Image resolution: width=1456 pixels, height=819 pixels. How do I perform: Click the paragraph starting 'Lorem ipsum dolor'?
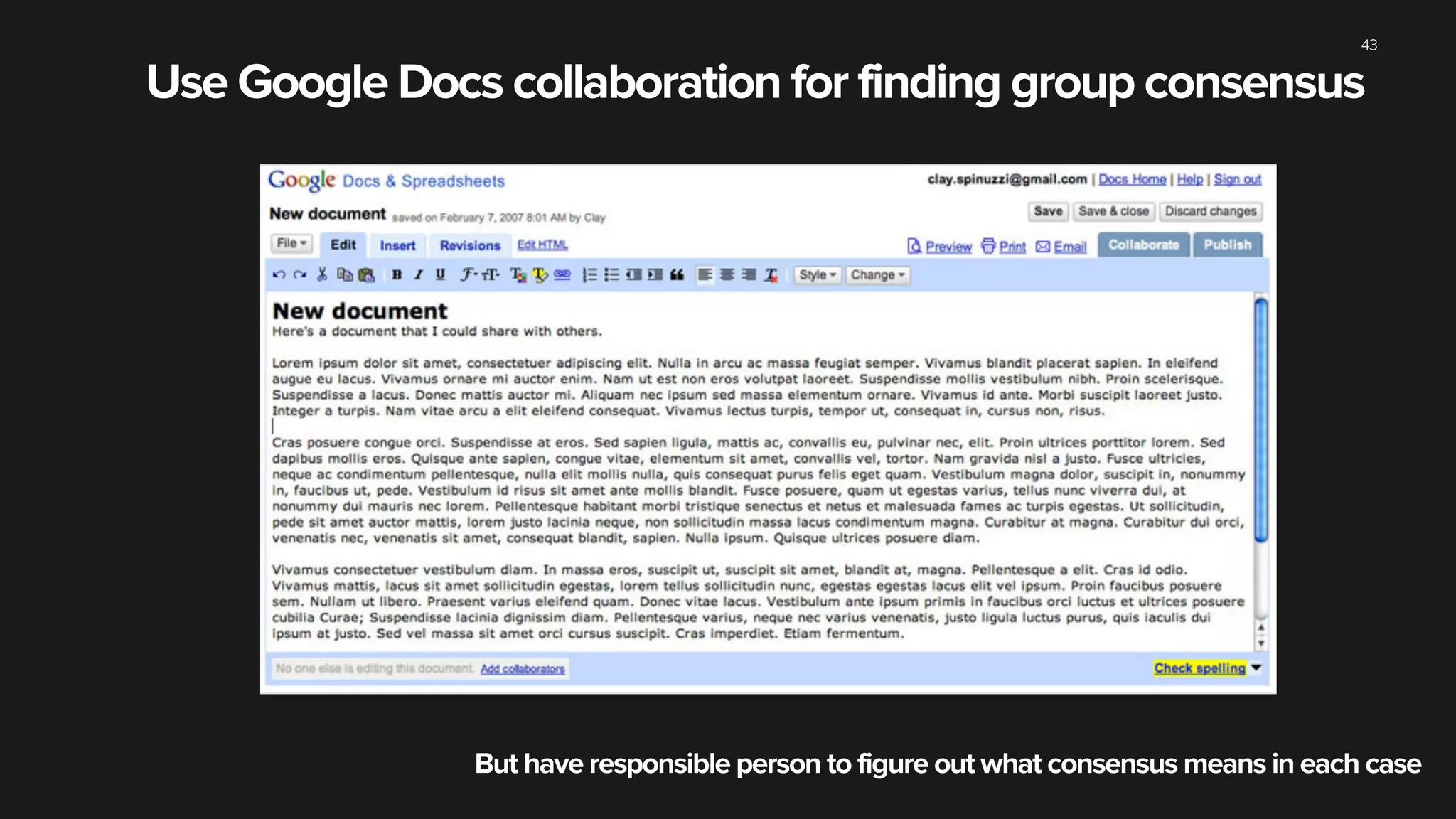click(748, 387)
